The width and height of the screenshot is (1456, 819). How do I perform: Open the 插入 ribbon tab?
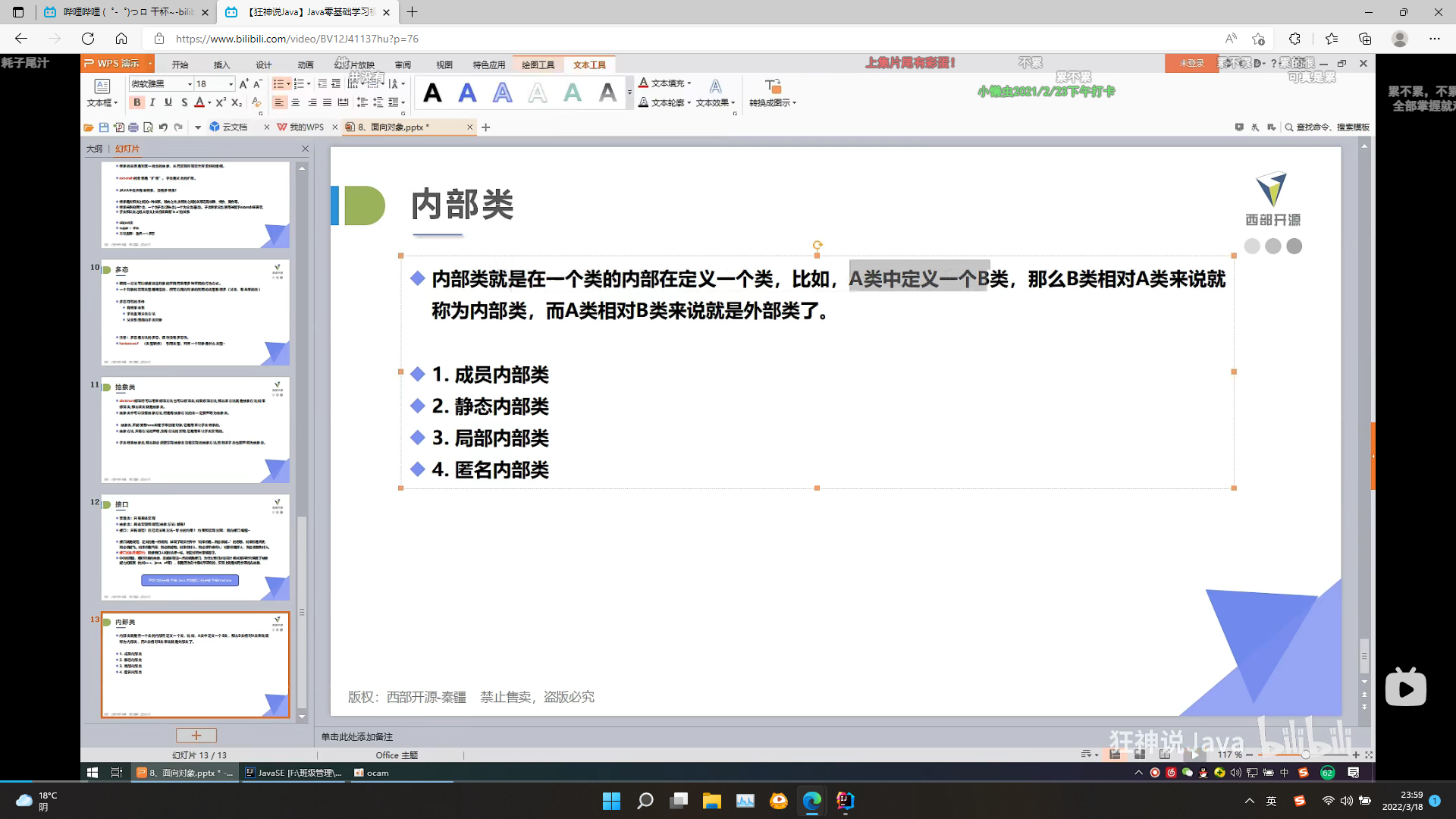221,65
